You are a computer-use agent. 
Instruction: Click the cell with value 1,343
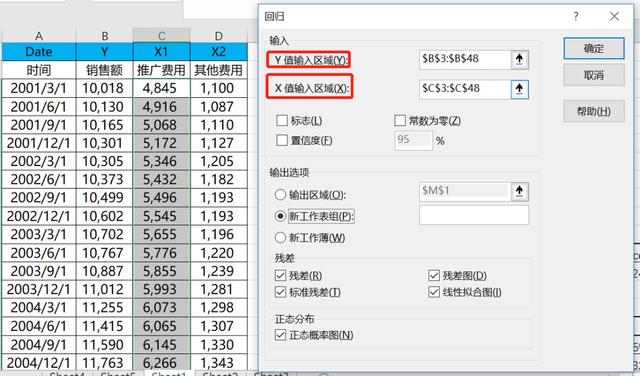[219, 362]
